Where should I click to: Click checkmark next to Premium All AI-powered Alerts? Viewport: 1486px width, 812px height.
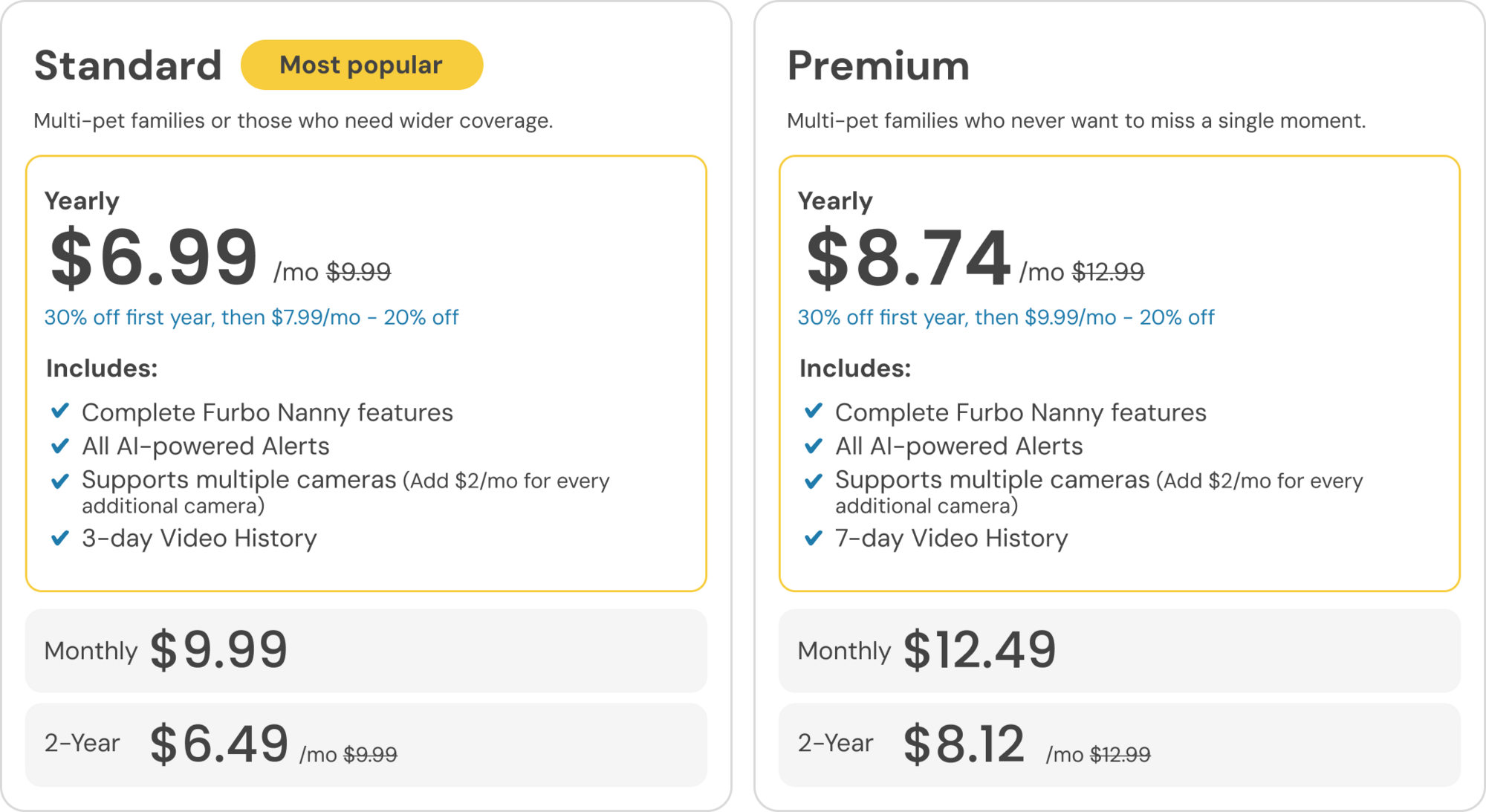(x=814, y=445)
